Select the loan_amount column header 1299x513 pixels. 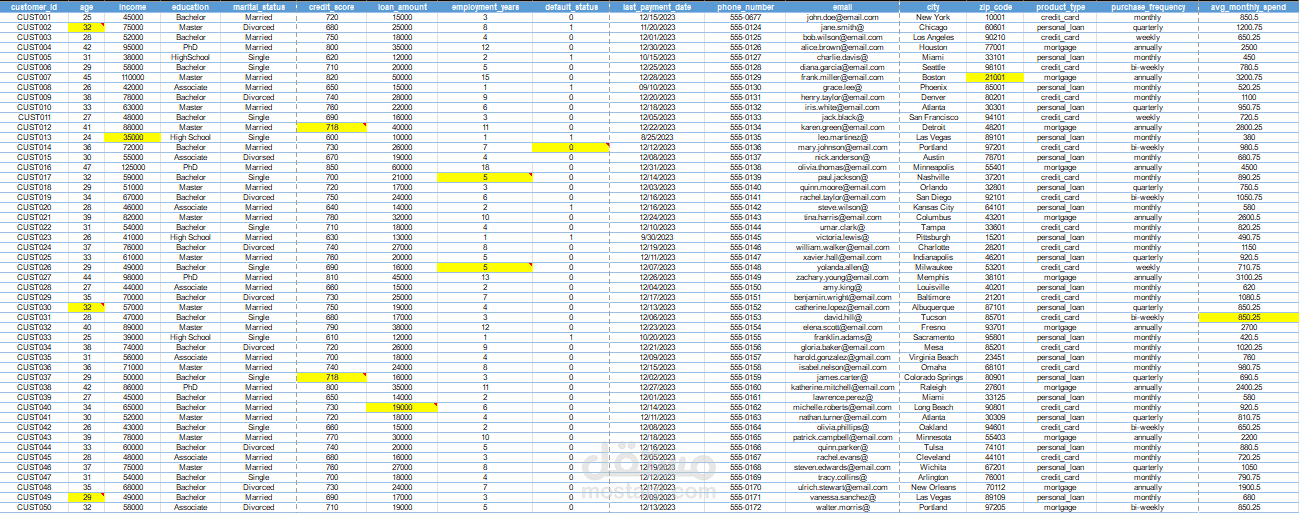(x=401, y=7)
